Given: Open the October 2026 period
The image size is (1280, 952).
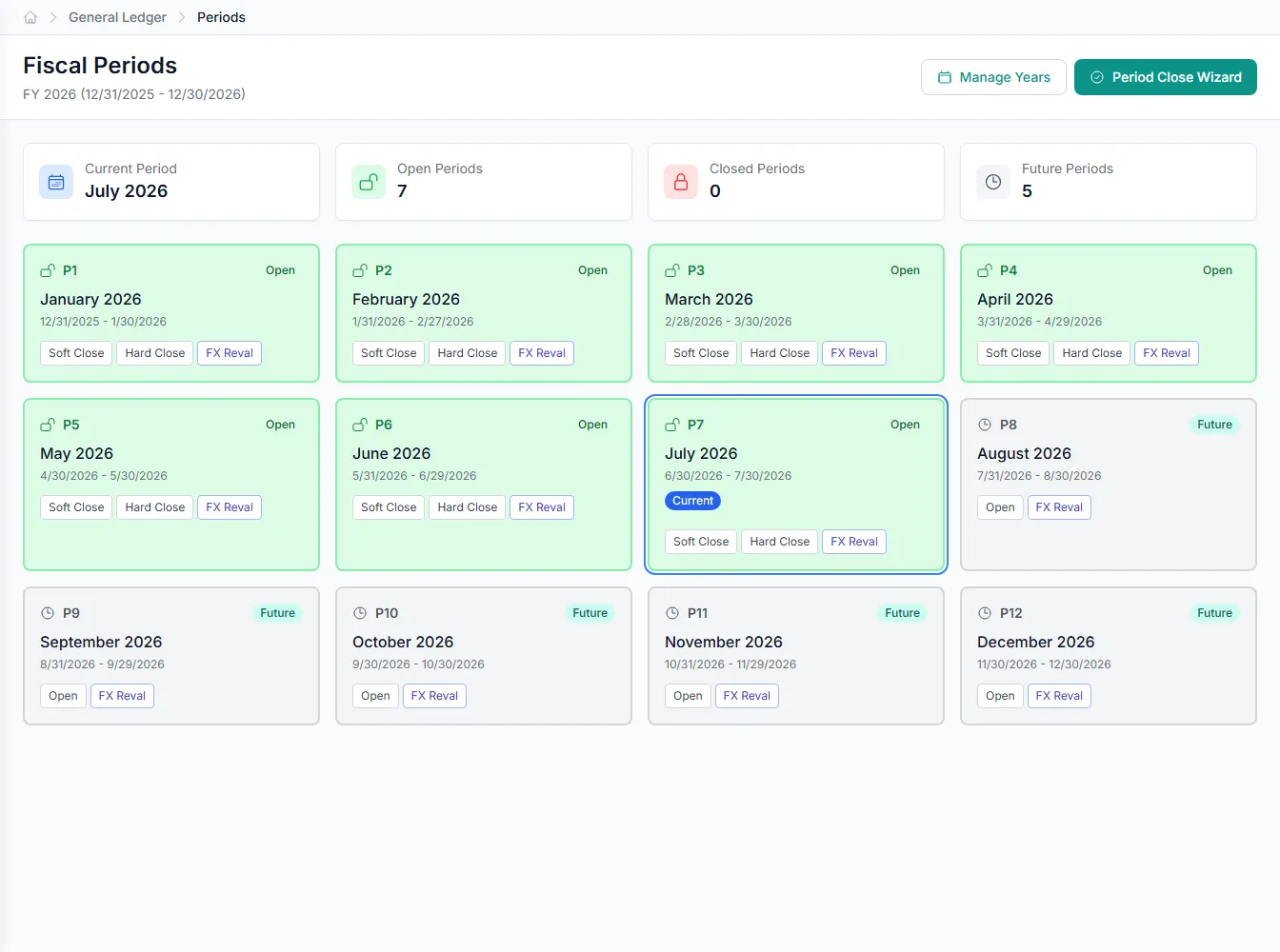Looking at the screenshot, I should point(375,696).
